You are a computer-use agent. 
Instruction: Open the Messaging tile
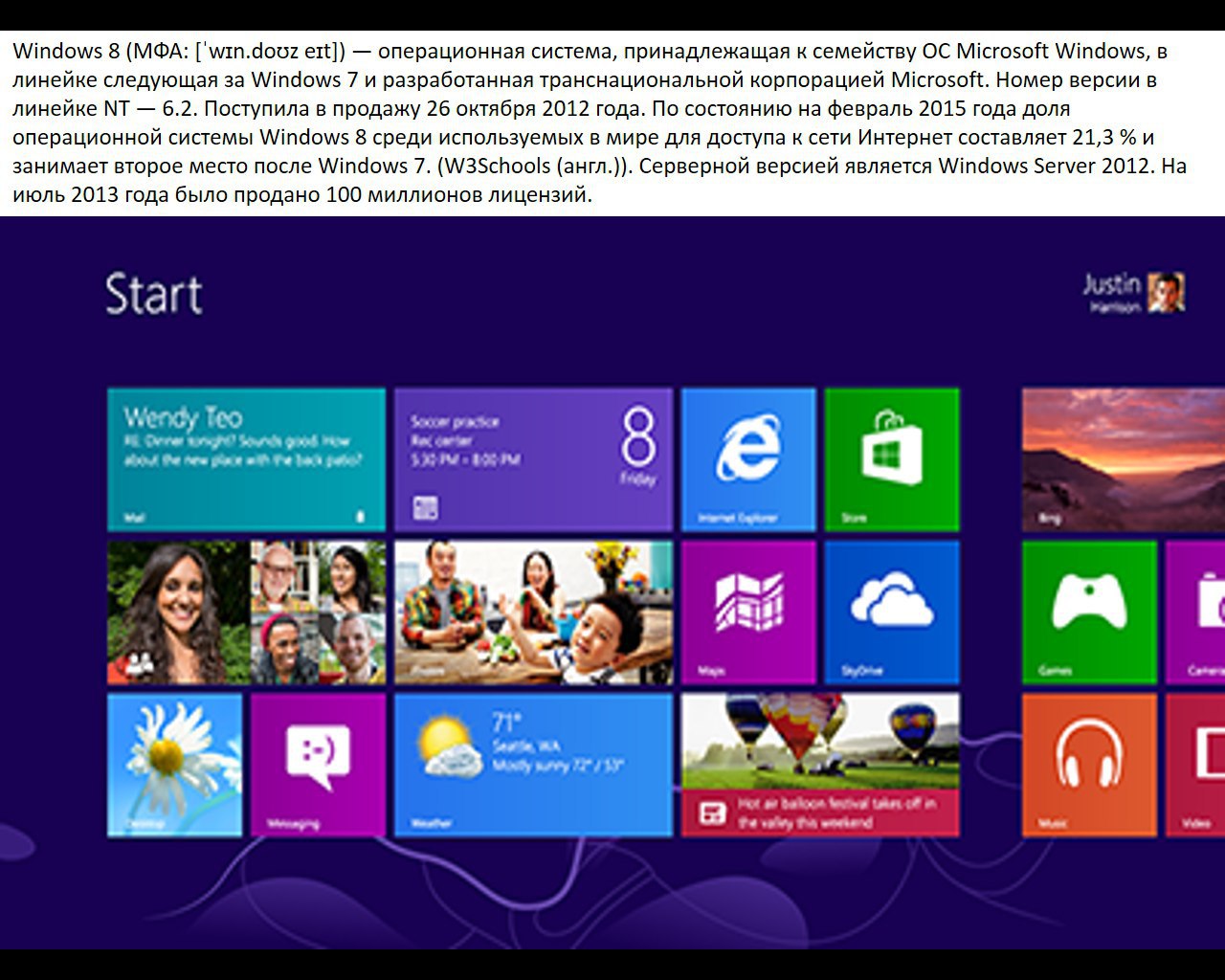point(318,765)
